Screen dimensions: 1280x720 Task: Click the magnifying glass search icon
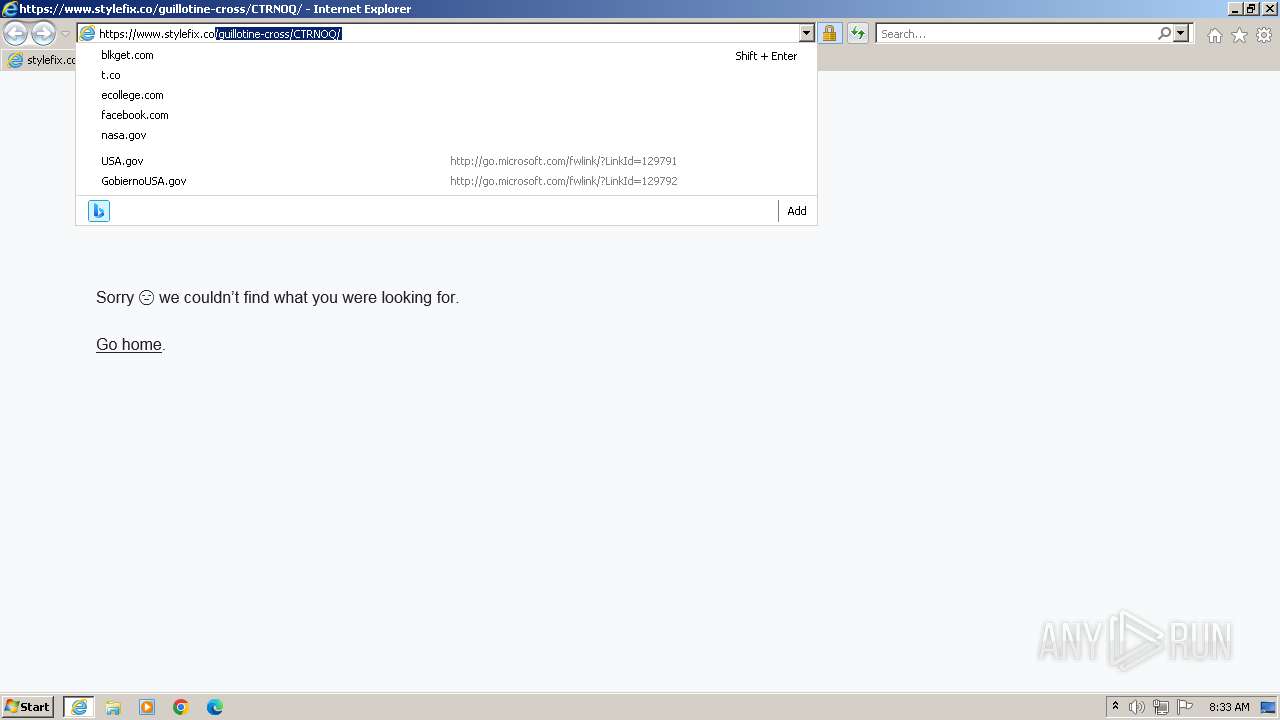pos(1164,33)
